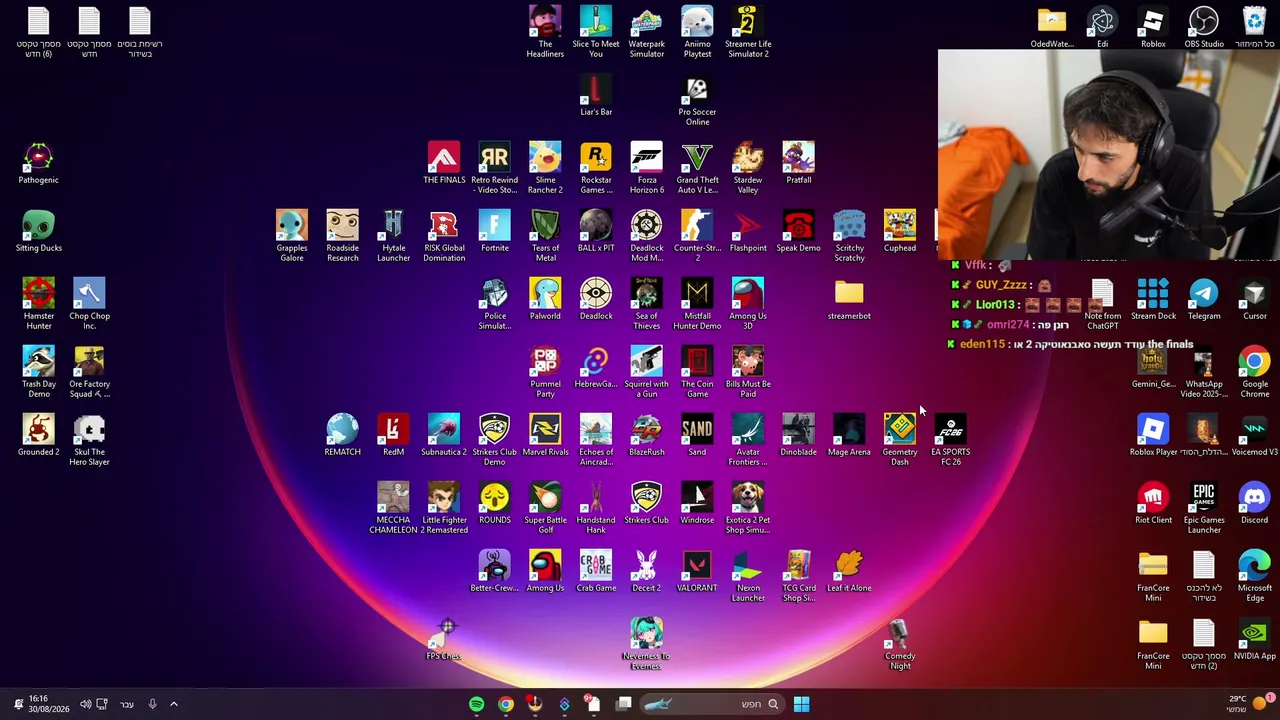The image size is (1280, 720).
Task: Open the REMATCH shortcut
Action: (342, 436)
